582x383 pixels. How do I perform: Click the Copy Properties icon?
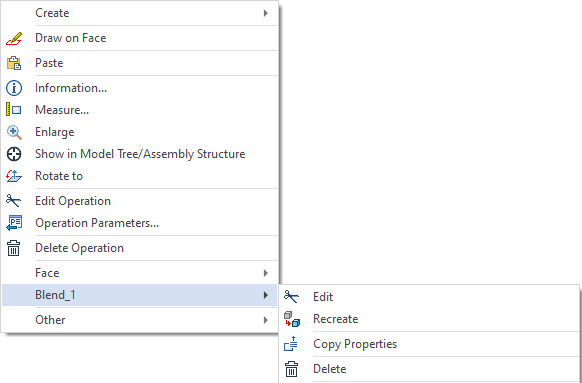291,344
